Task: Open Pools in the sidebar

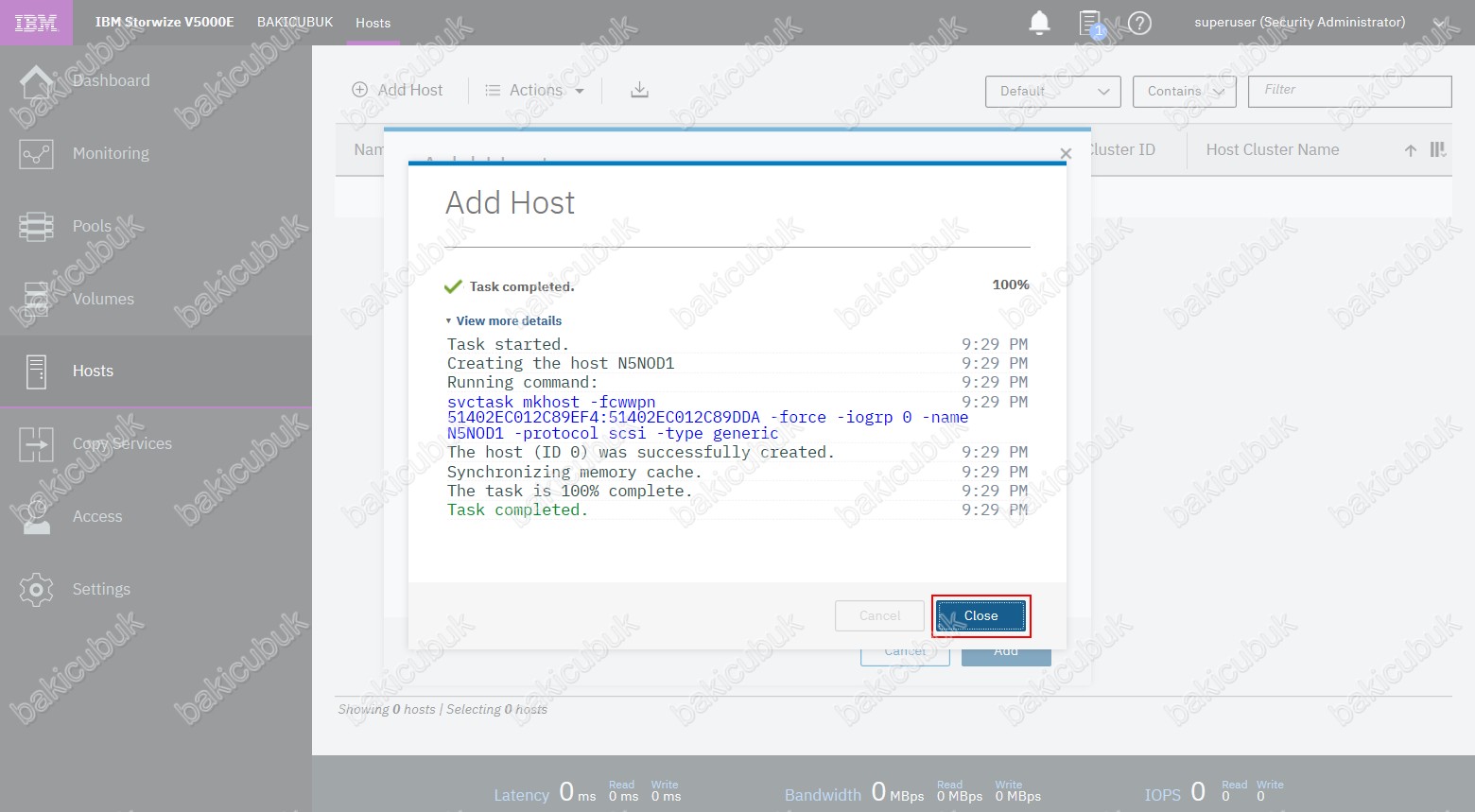Action: tap(156, 226)
